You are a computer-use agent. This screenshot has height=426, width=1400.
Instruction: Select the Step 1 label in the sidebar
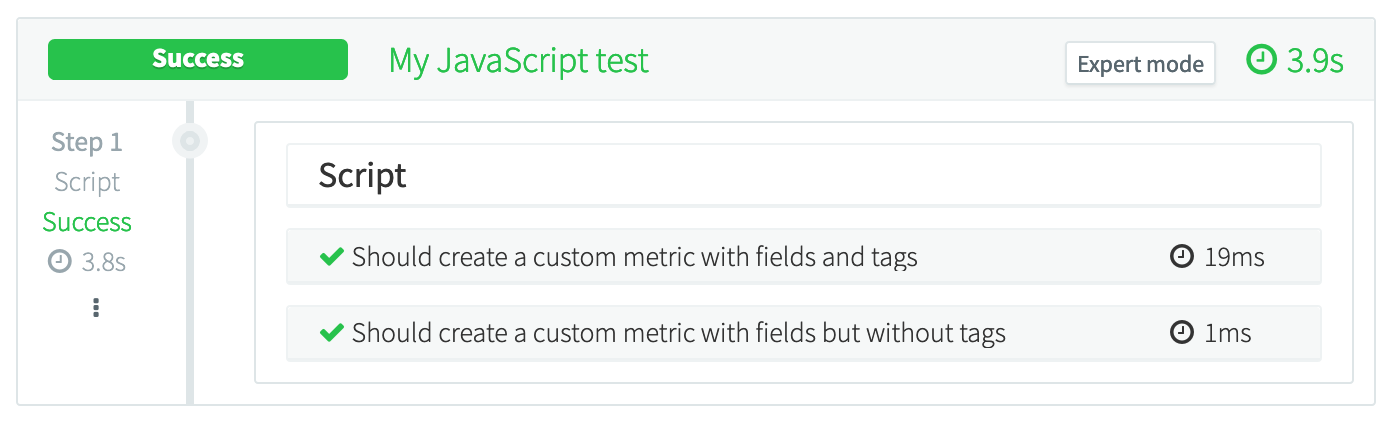(x=87, y=142)
